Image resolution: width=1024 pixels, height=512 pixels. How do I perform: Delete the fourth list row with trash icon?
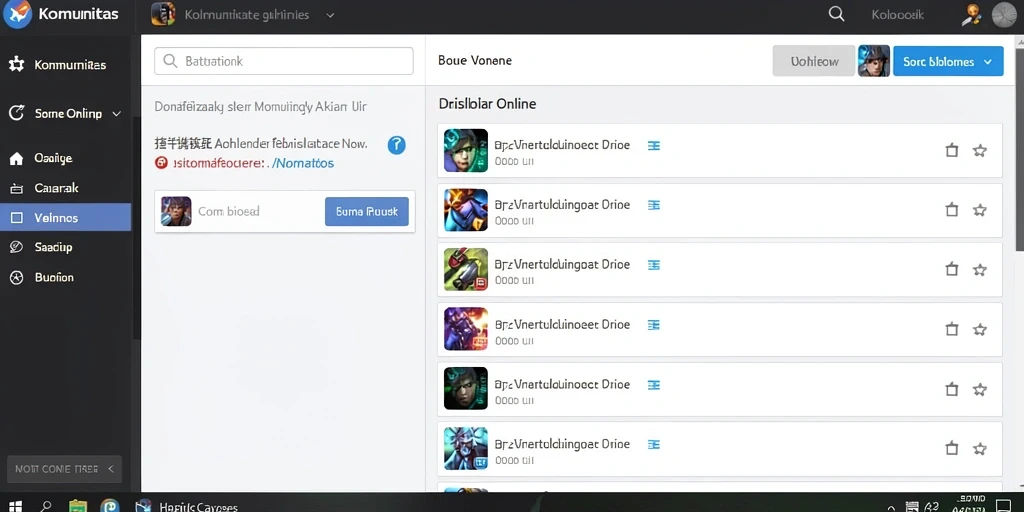click(952, 329)
